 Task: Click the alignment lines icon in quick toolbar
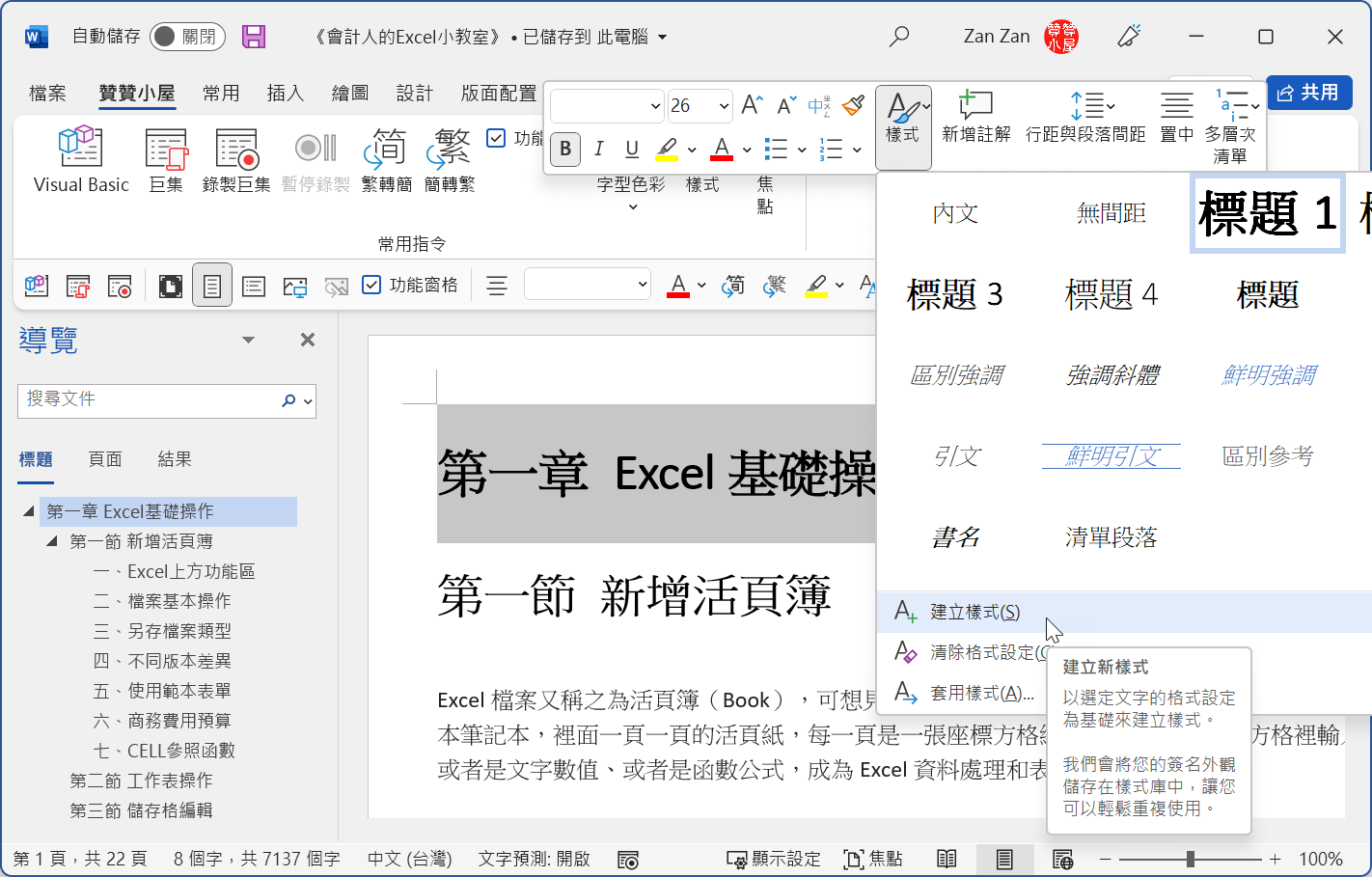click(x=497, y=286)
